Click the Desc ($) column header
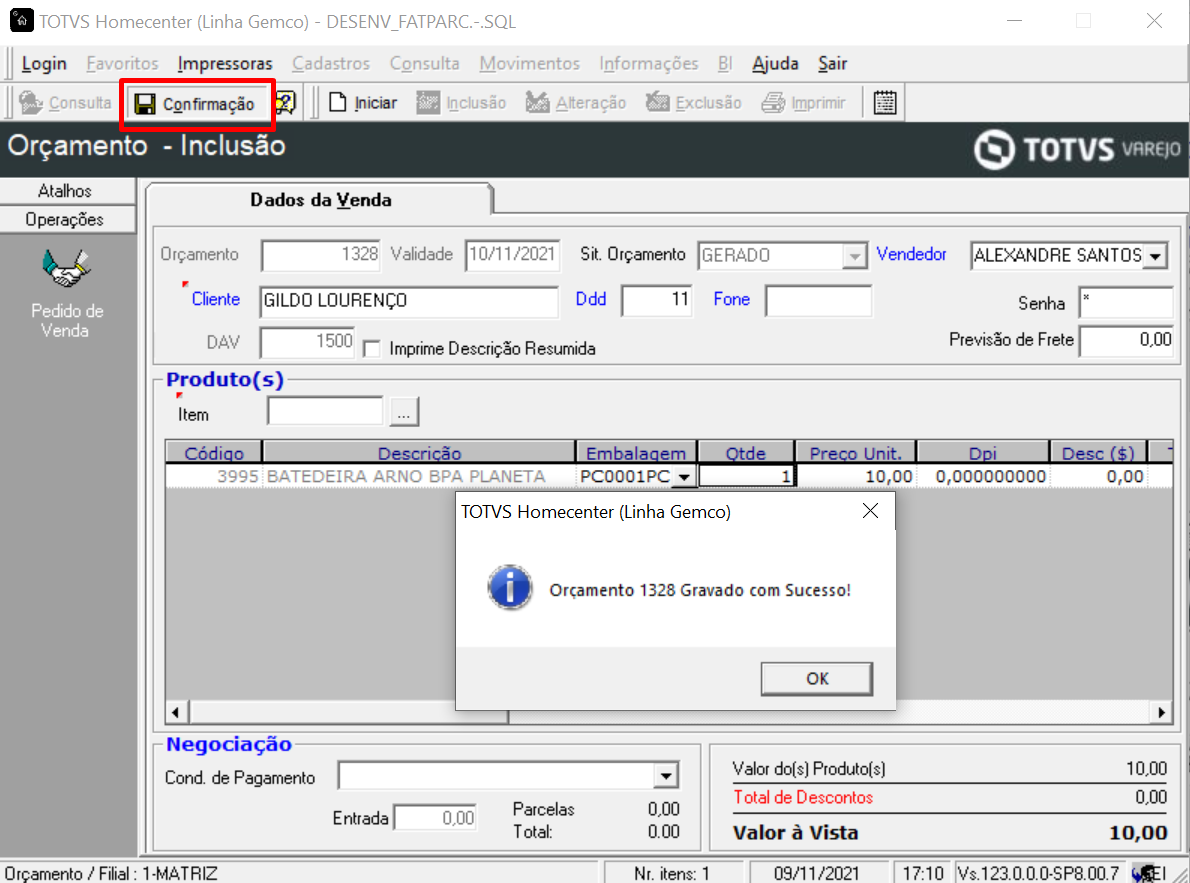The height and width of the screenshot is (883, 1190). pyautogui.click(x=1098, y=453)
